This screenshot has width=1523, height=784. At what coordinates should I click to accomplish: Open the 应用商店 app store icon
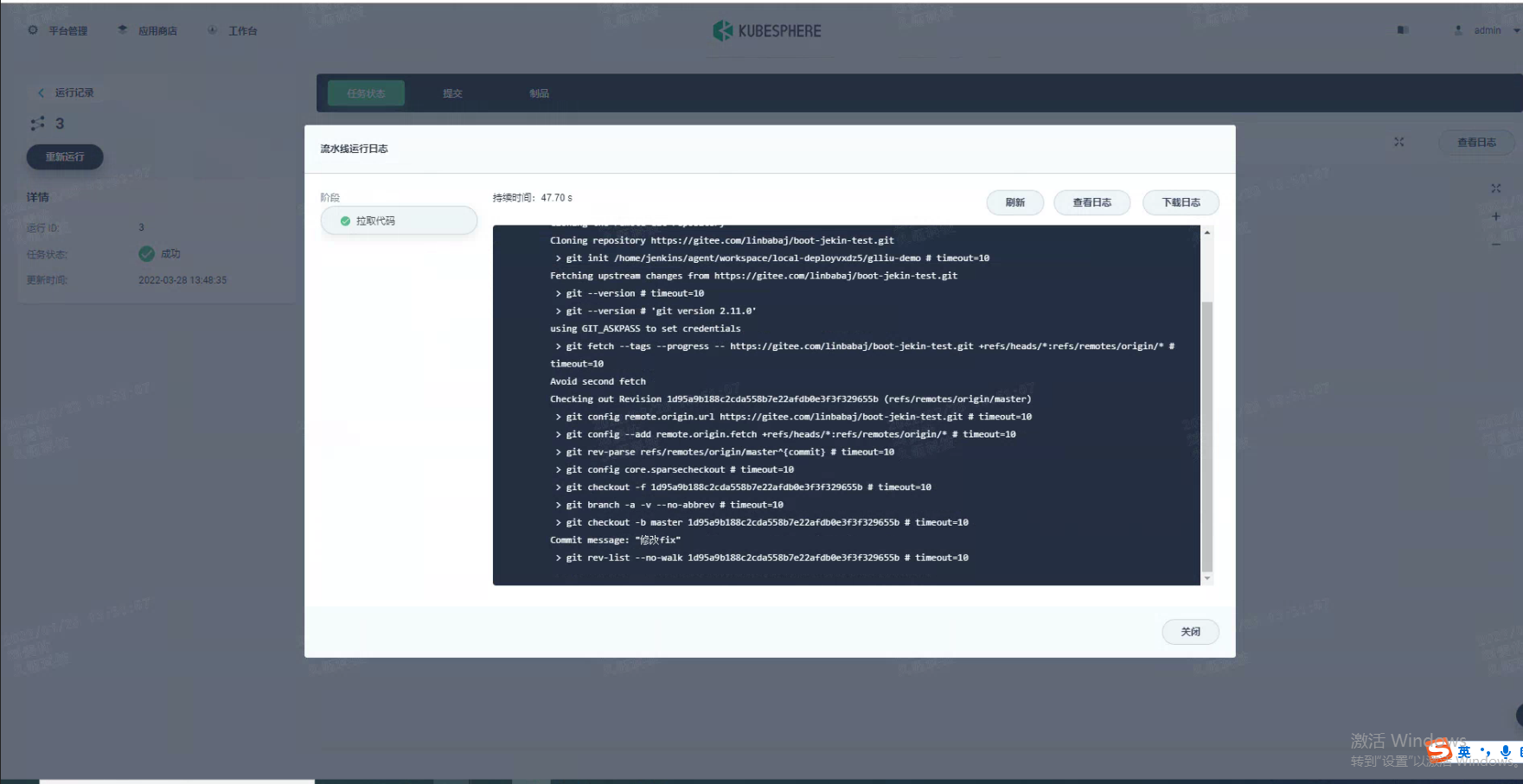pyautogui.click(x=121, y=29)
